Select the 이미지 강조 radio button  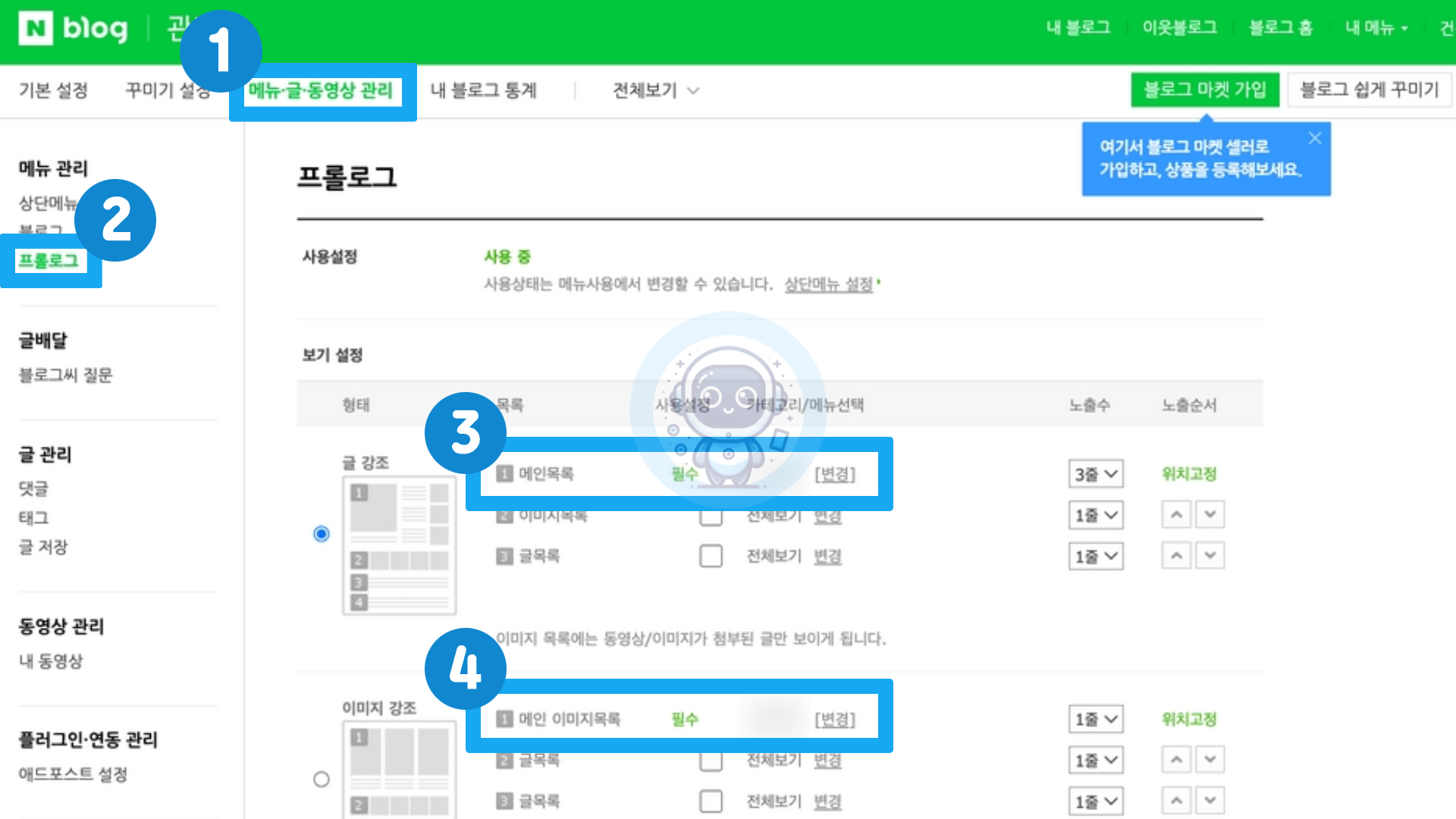tap(322, 780)
